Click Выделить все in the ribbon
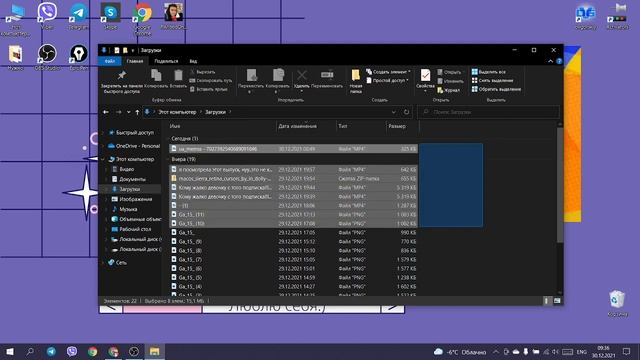The height and width of the screenshot is (360, 640). (x=489, y=72)
